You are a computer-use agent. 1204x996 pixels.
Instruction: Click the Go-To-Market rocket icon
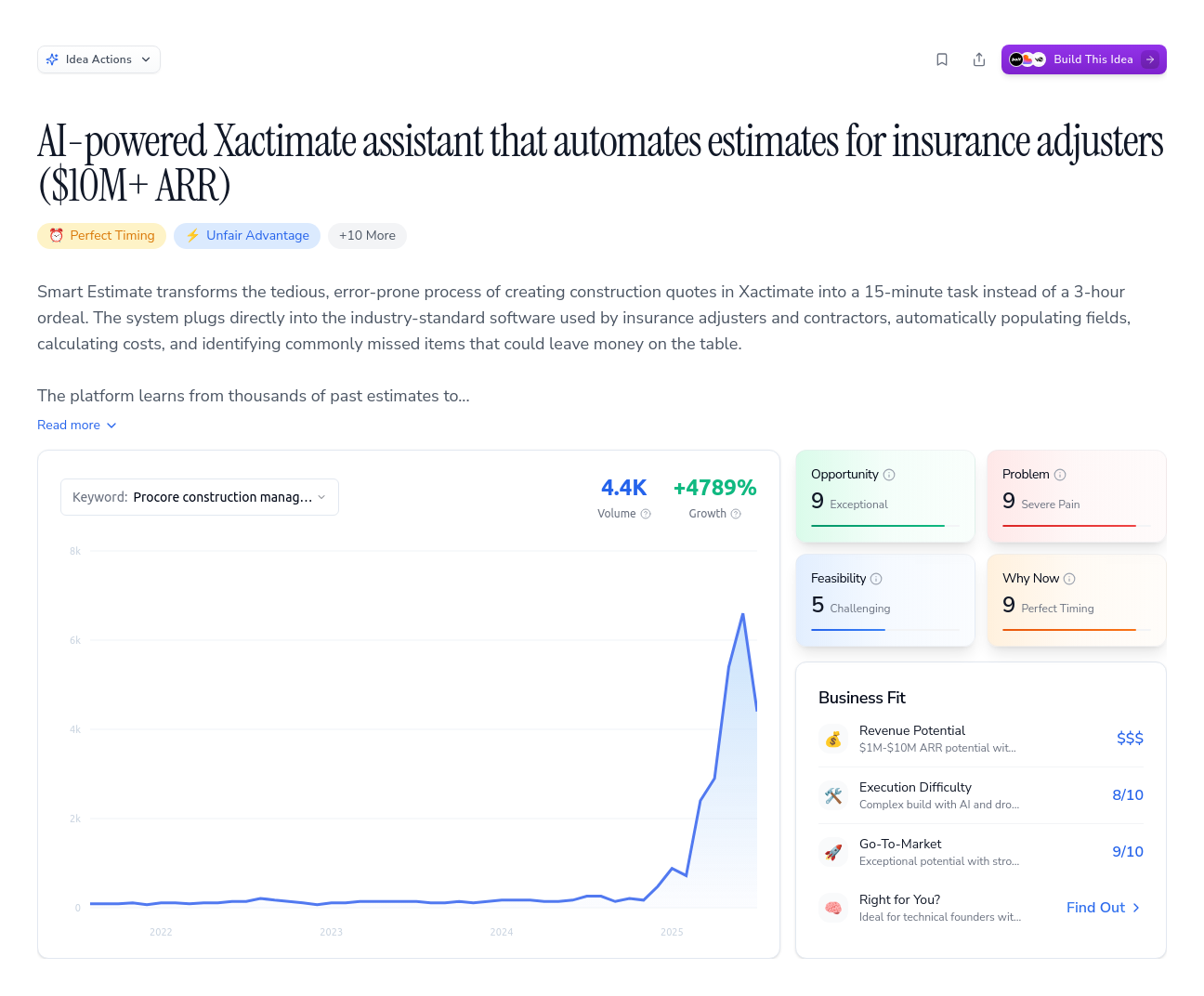click(833, 852)
